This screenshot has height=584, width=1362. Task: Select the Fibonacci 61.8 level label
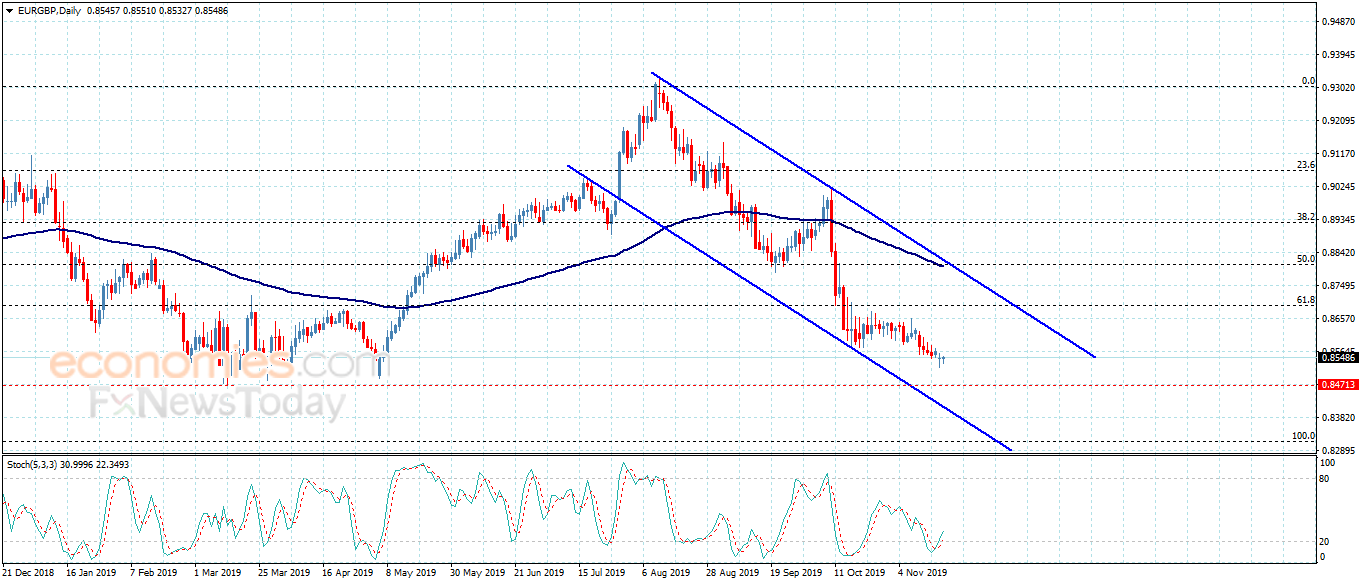[x=1305, y=299]
